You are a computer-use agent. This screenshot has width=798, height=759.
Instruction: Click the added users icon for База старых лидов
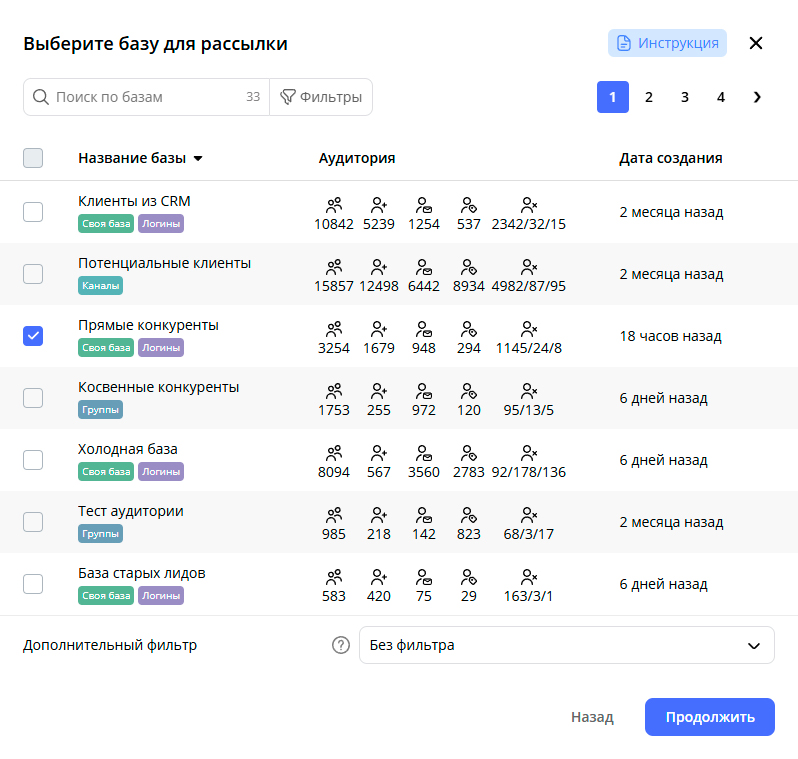[x=379, y=577]
